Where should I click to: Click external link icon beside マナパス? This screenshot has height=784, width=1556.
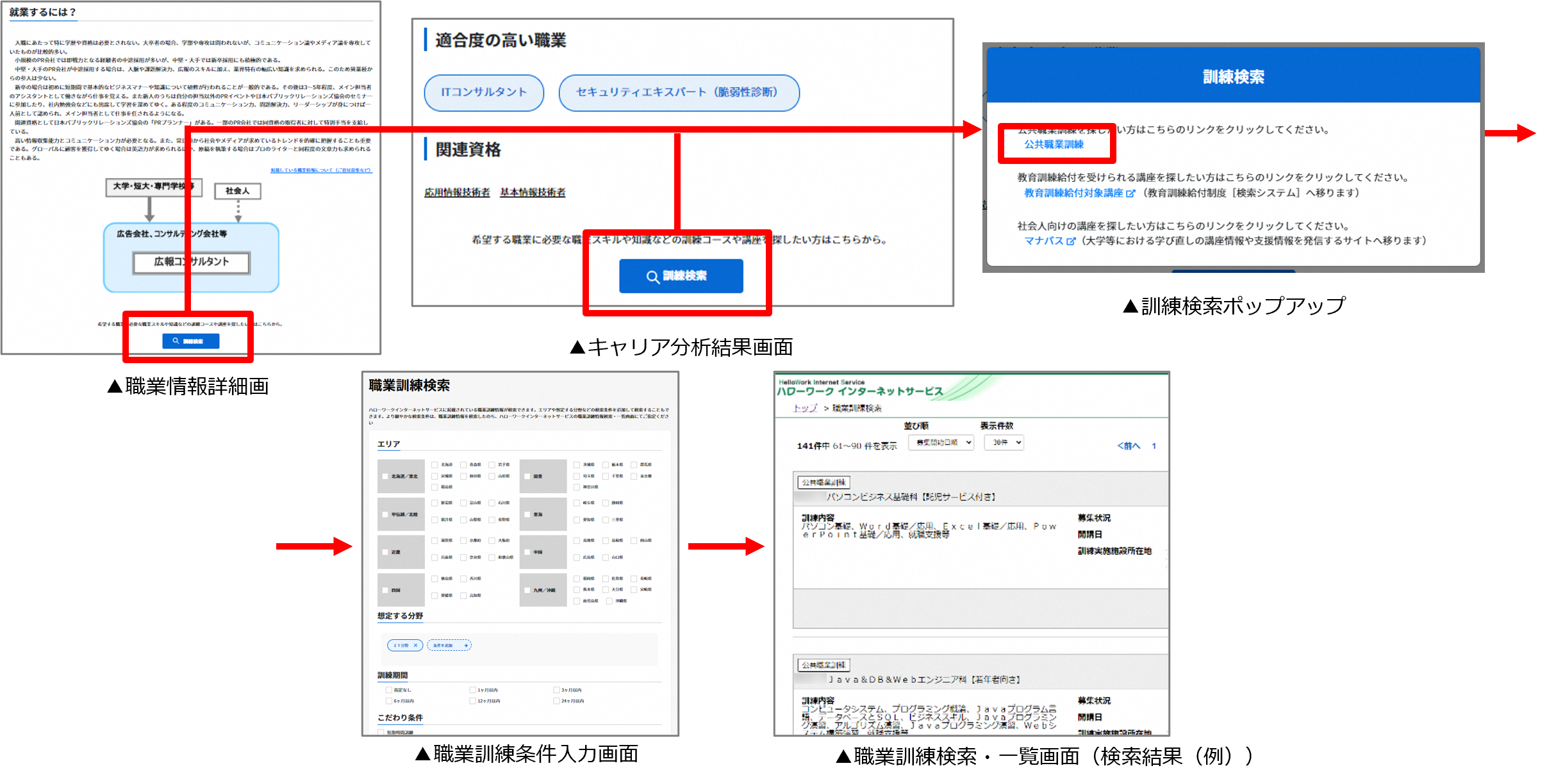coord(1070,241)
